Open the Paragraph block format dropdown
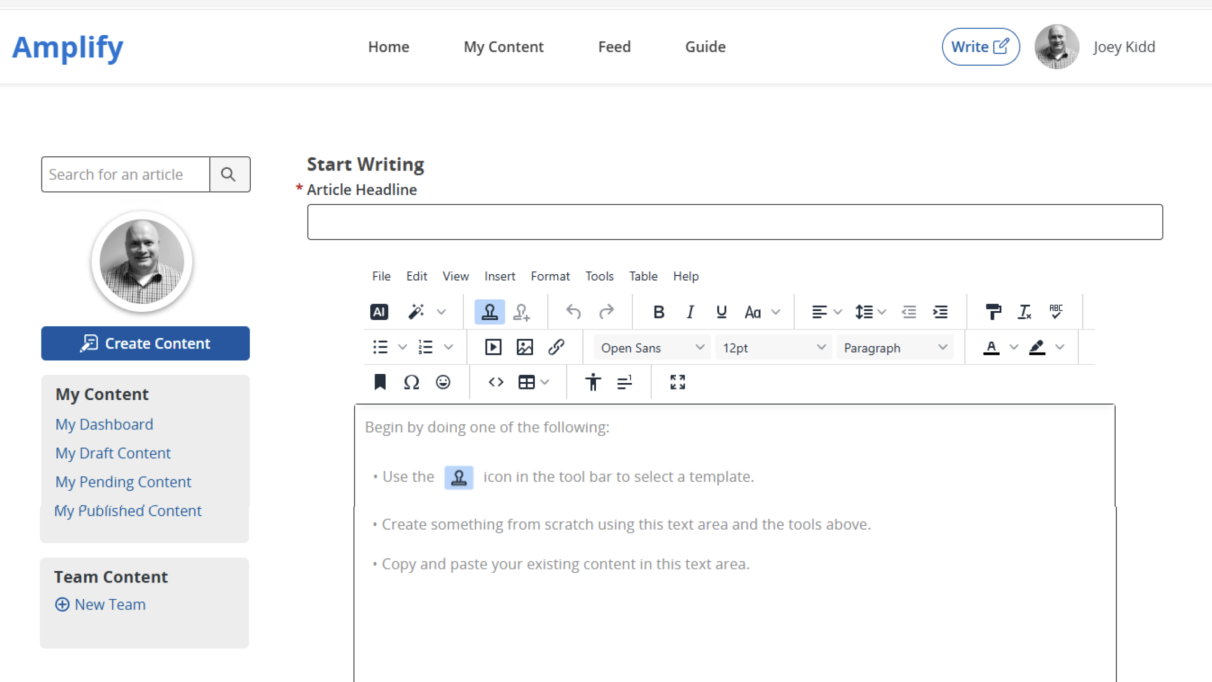1212x682 pixels. click(x=895, y=348)
